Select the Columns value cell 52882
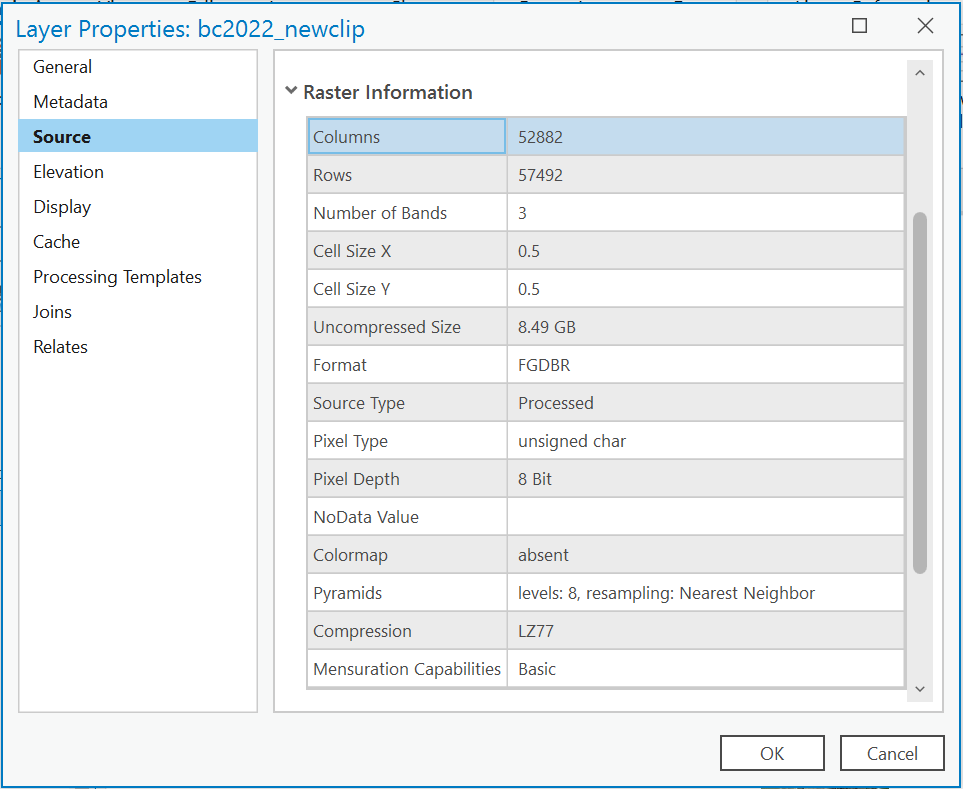This screenshot has height=789, width=963. (x=705, y=137)
